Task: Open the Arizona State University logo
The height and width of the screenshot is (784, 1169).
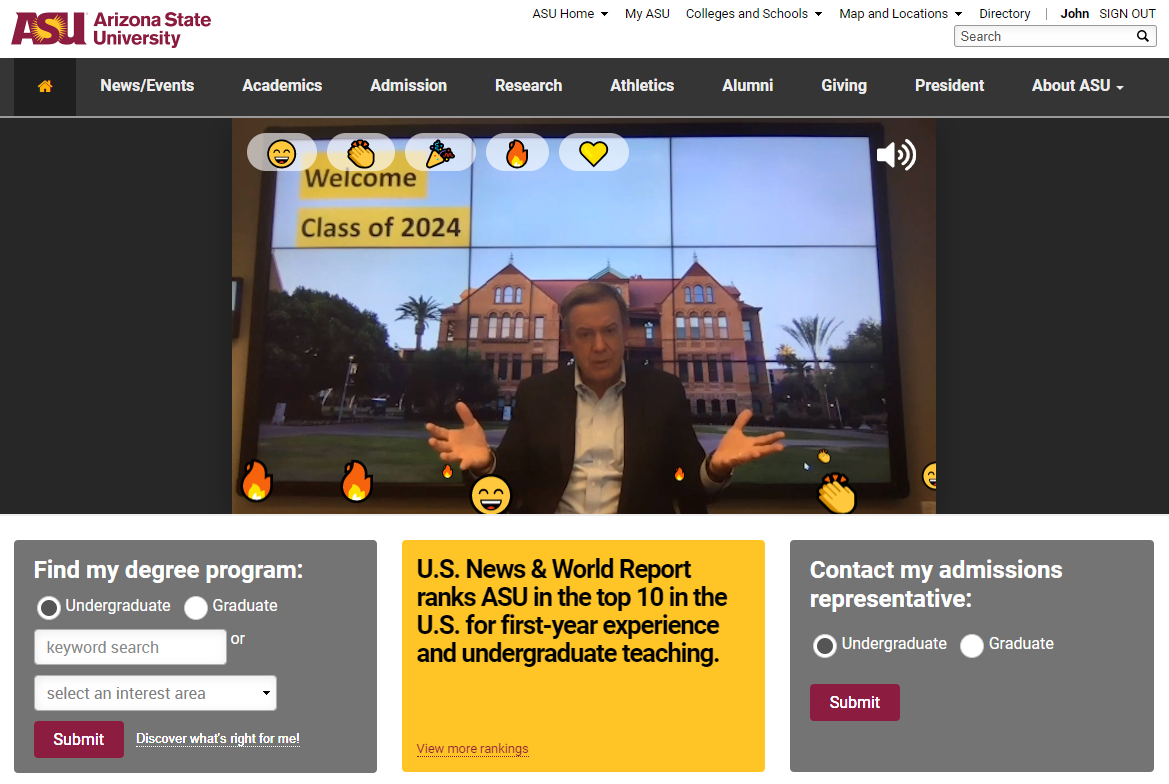Action: pos(111,29)
